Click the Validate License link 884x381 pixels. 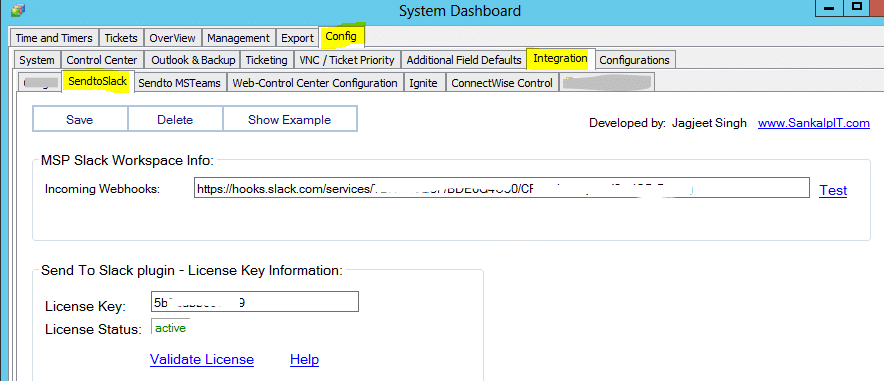[x=202, y=360]
